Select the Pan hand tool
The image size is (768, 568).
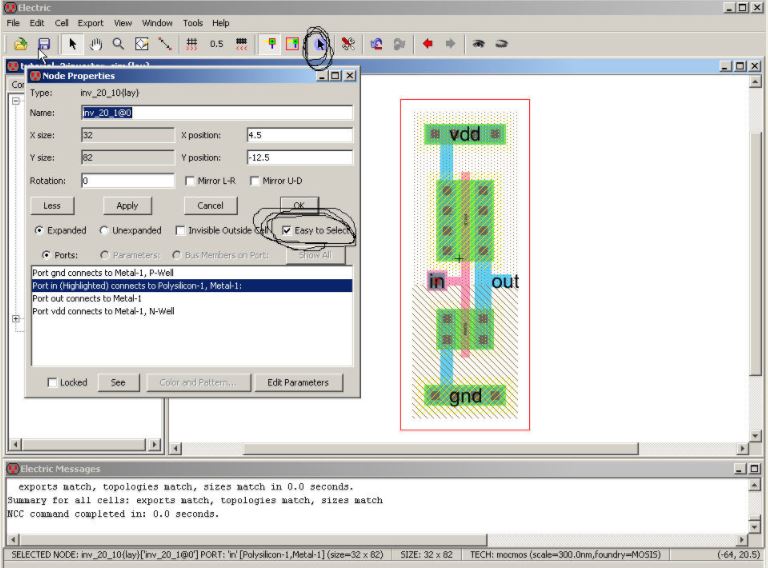[96, 44]
